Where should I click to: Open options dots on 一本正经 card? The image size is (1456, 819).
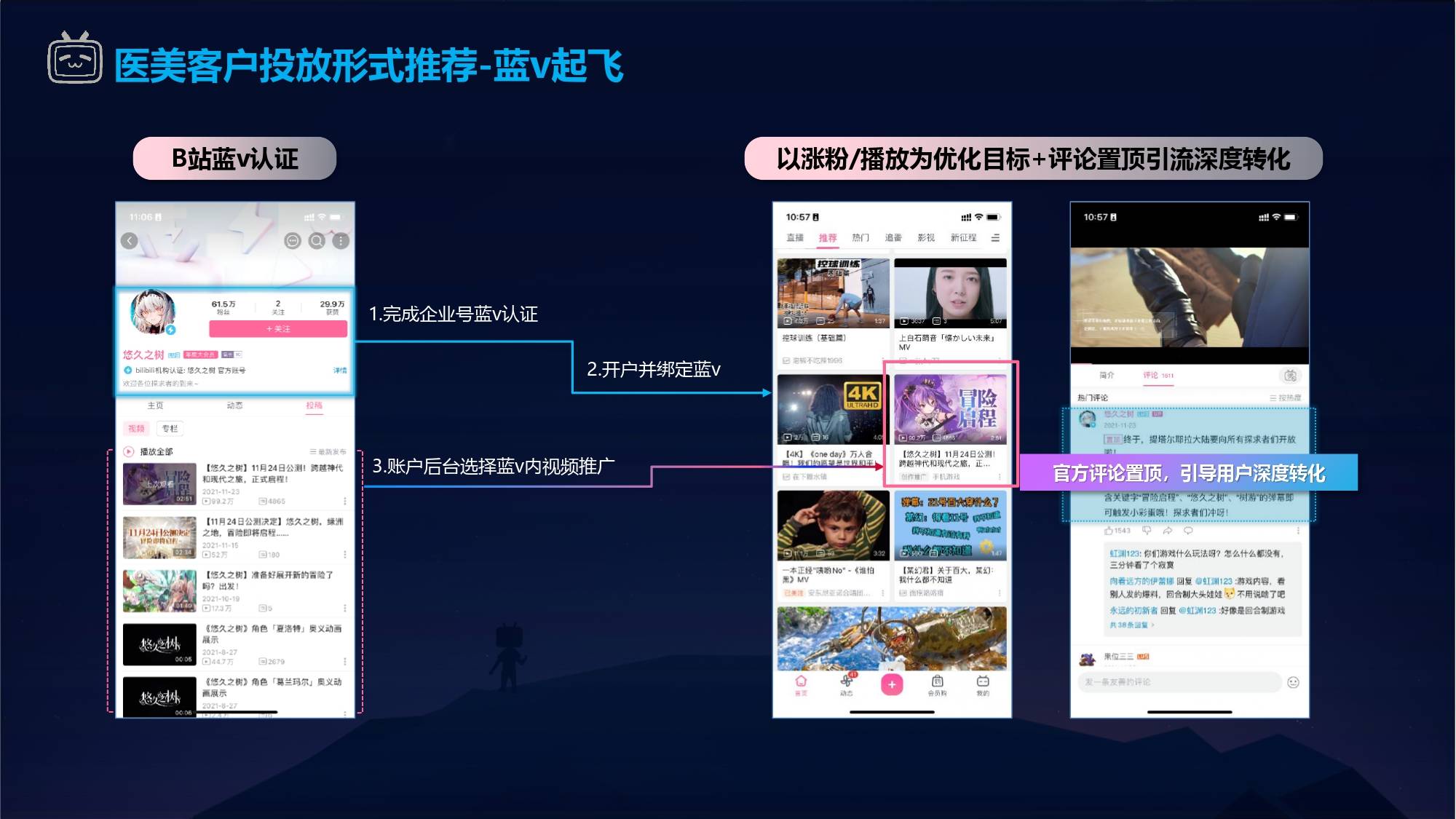[883, 593]
